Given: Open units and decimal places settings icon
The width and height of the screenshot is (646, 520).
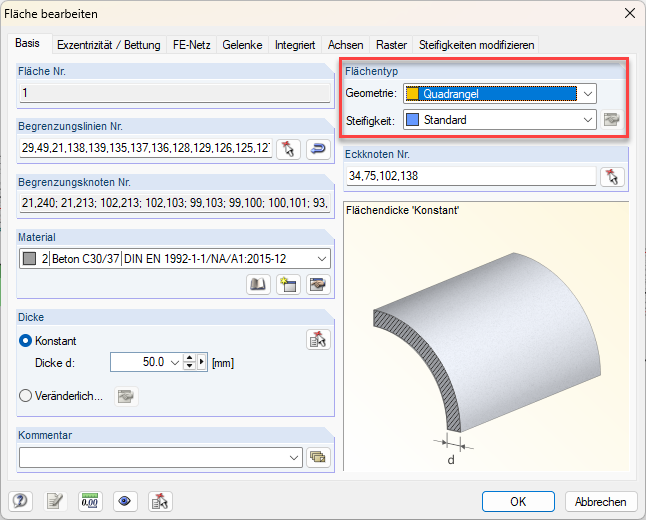Looking at the screenshot, I should click(90, 502).
